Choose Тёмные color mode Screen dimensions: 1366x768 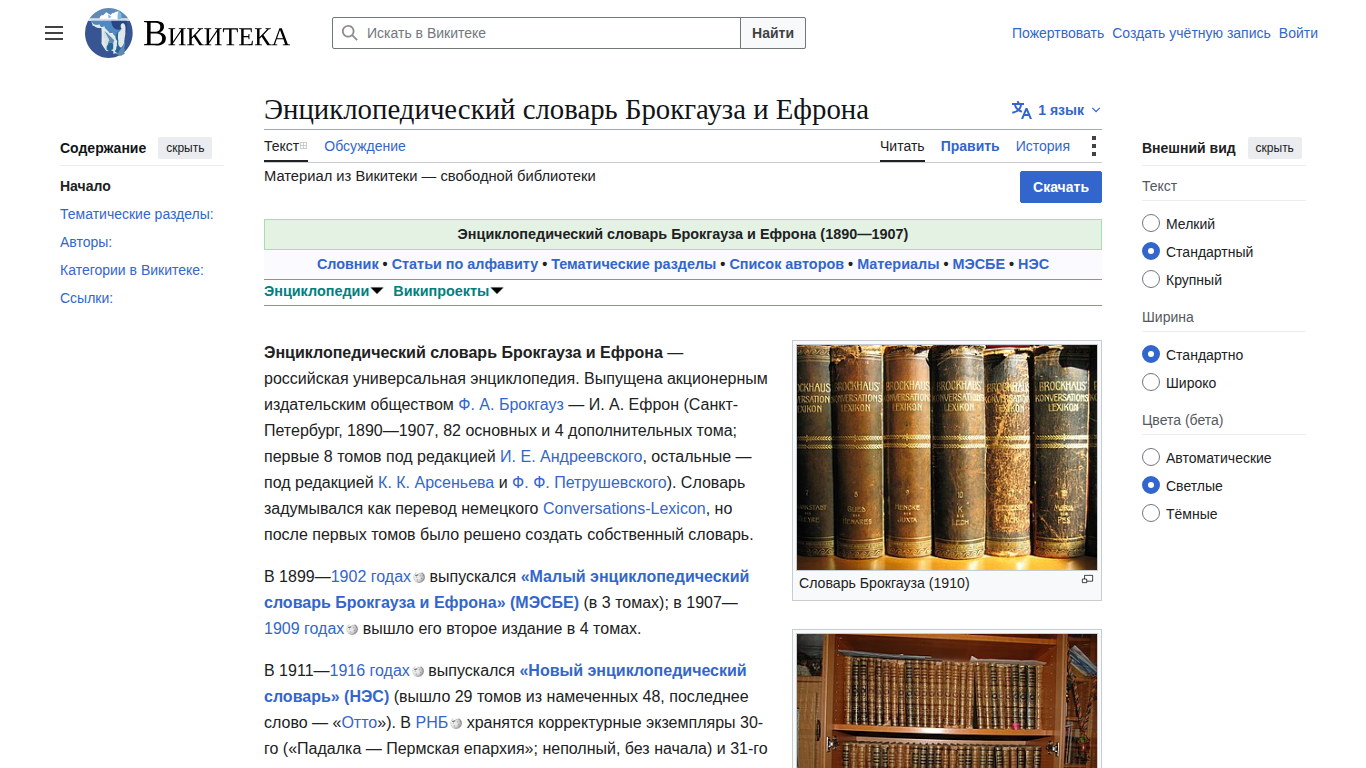point(1151,514)
